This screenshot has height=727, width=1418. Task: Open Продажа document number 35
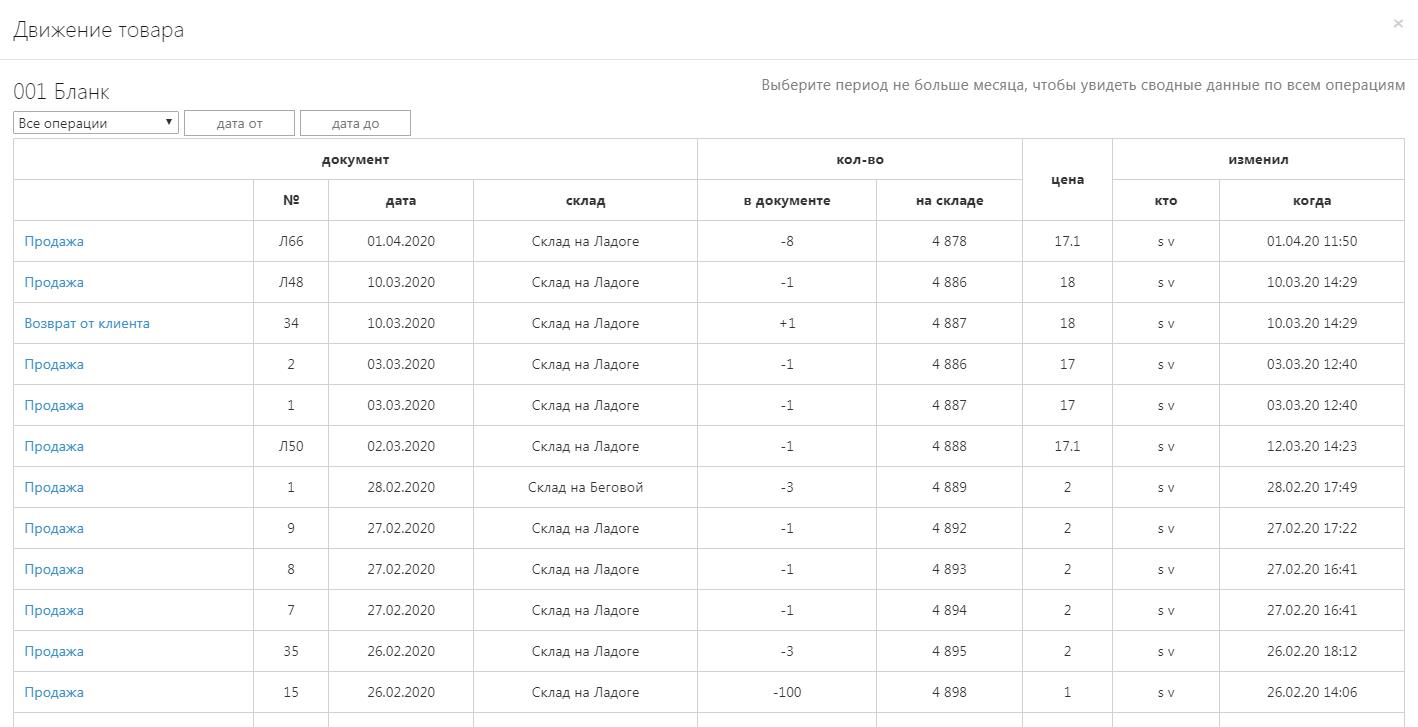point(54,651)
